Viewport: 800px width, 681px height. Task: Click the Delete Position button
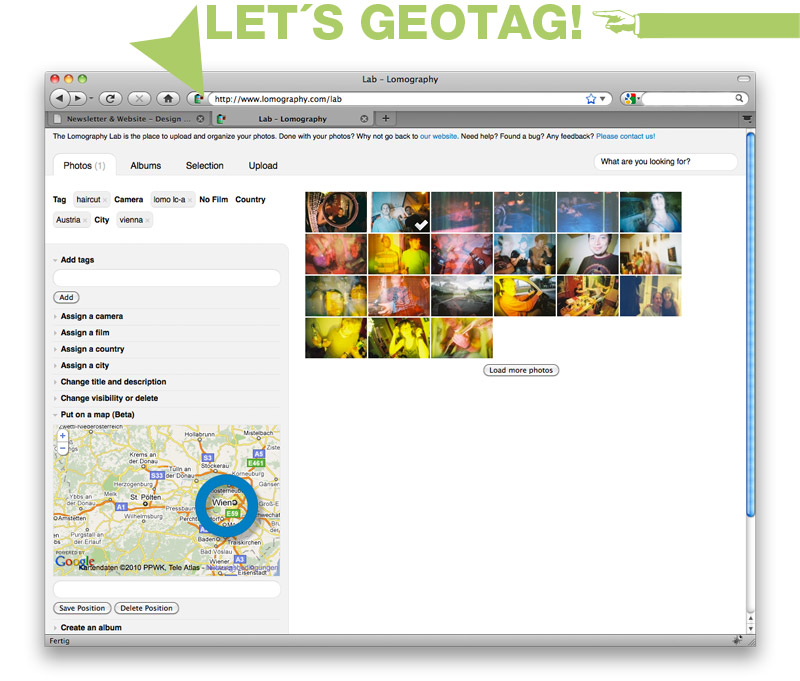pyautogui.click(x=146, y=608)
